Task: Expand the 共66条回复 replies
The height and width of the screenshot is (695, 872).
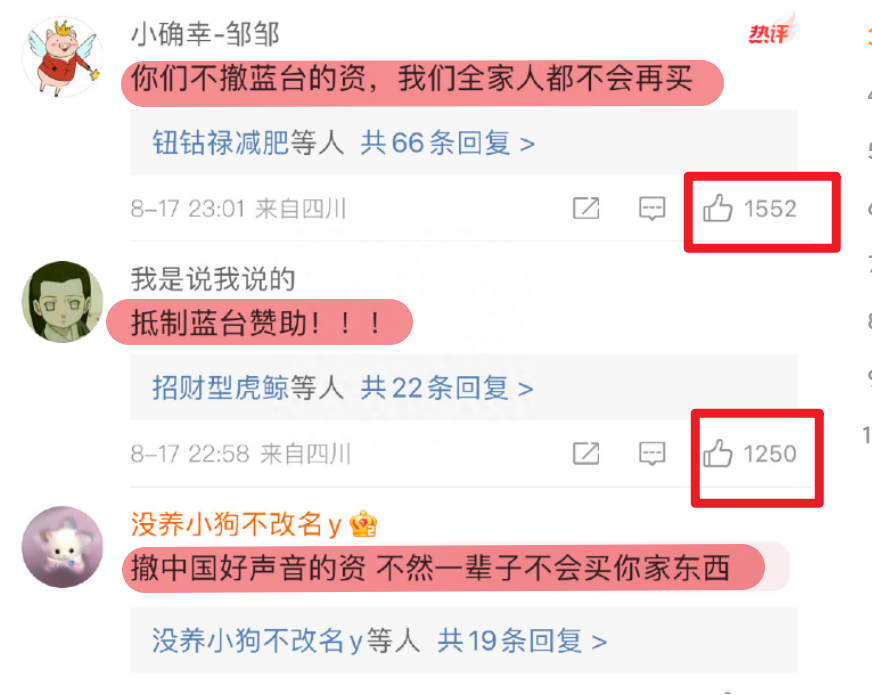Action: [x=447, y=143]
